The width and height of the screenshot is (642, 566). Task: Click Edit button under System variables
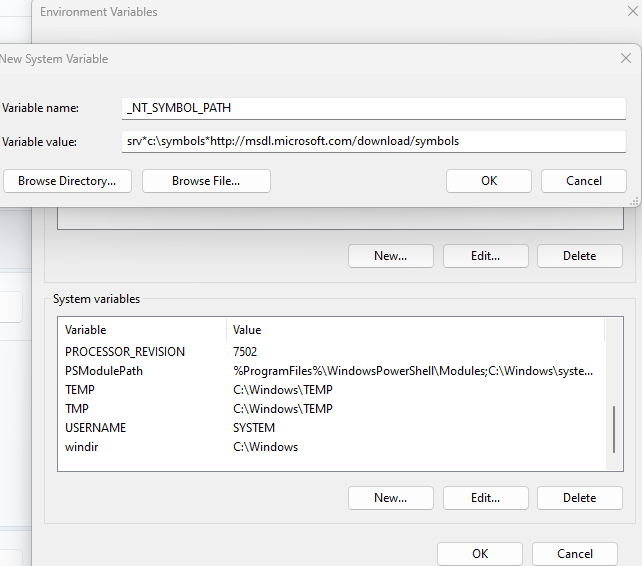(x=486, y=498)
